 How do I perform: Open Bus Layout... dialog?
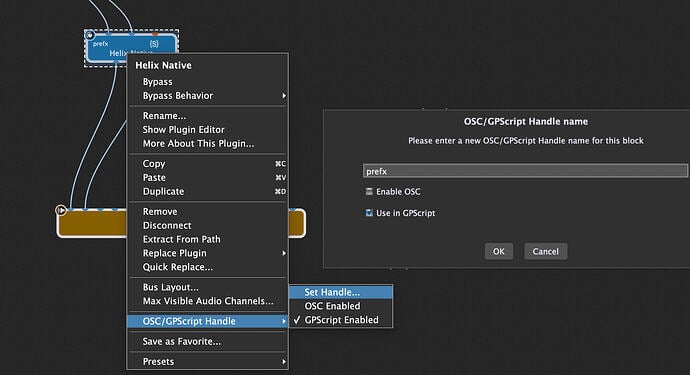208,287
